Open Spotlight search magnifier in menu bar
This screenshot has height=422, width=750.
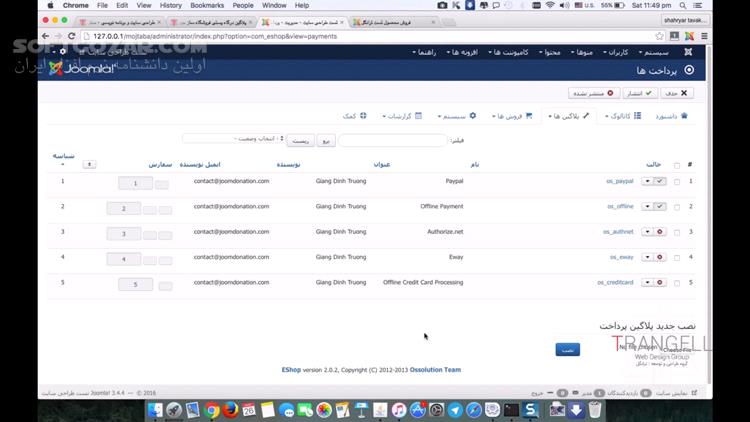pyautogui.click(x=683, y=5)
